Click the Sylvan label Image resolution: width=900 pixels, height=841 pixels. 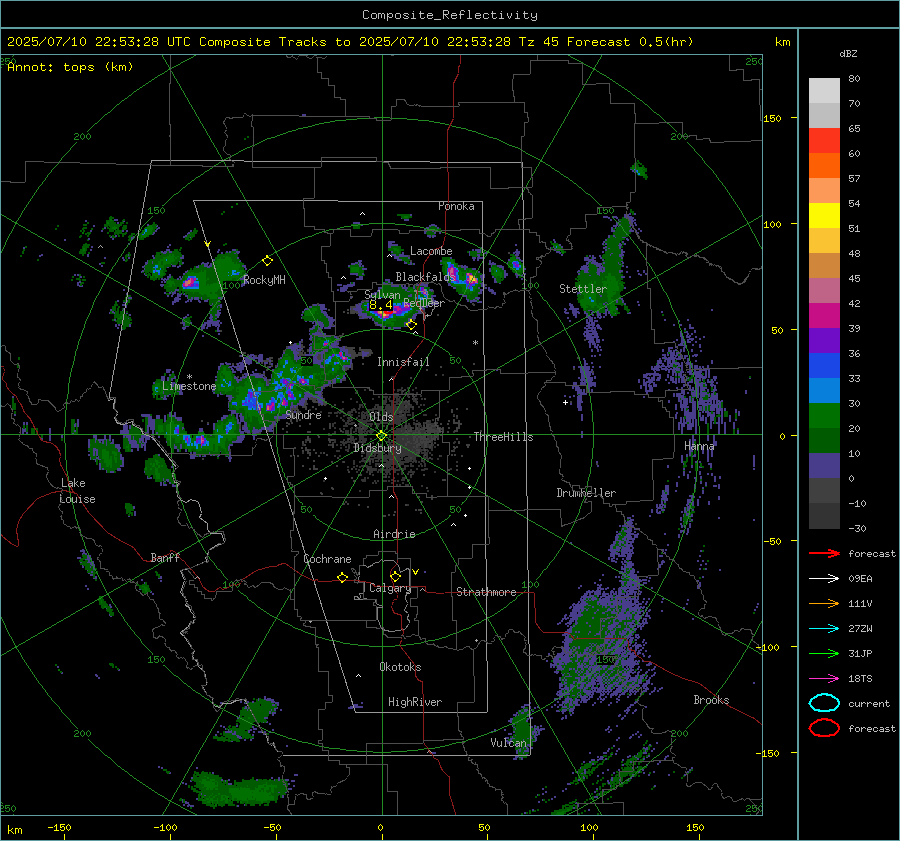click(382, 294)
